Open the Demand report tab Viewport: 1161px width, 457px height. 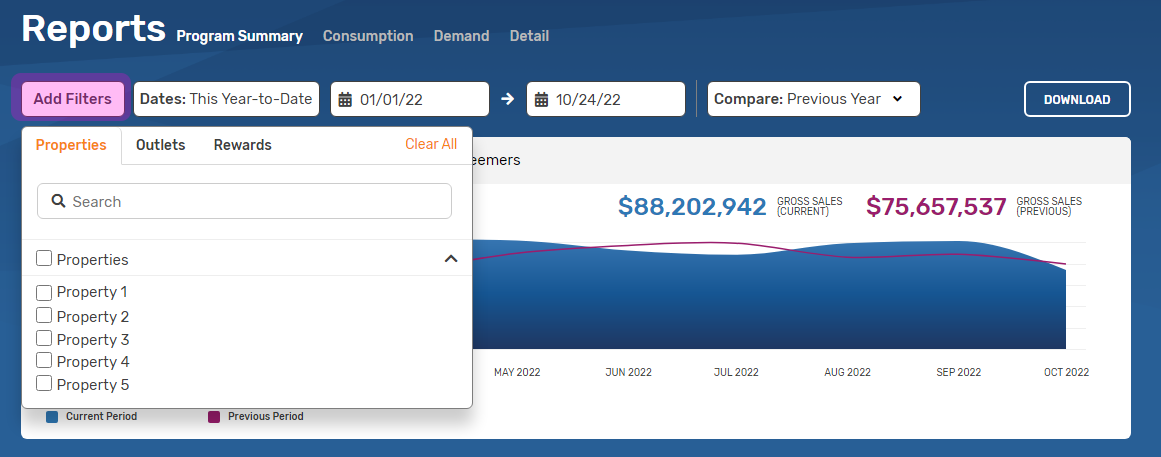(x=461, y=36)
